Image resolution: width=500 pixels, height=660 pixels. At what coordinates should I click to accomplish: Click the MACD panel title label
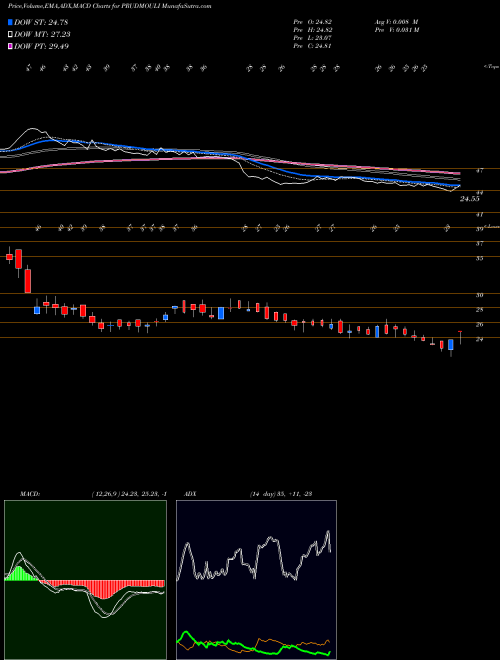[x=29, y=494]
